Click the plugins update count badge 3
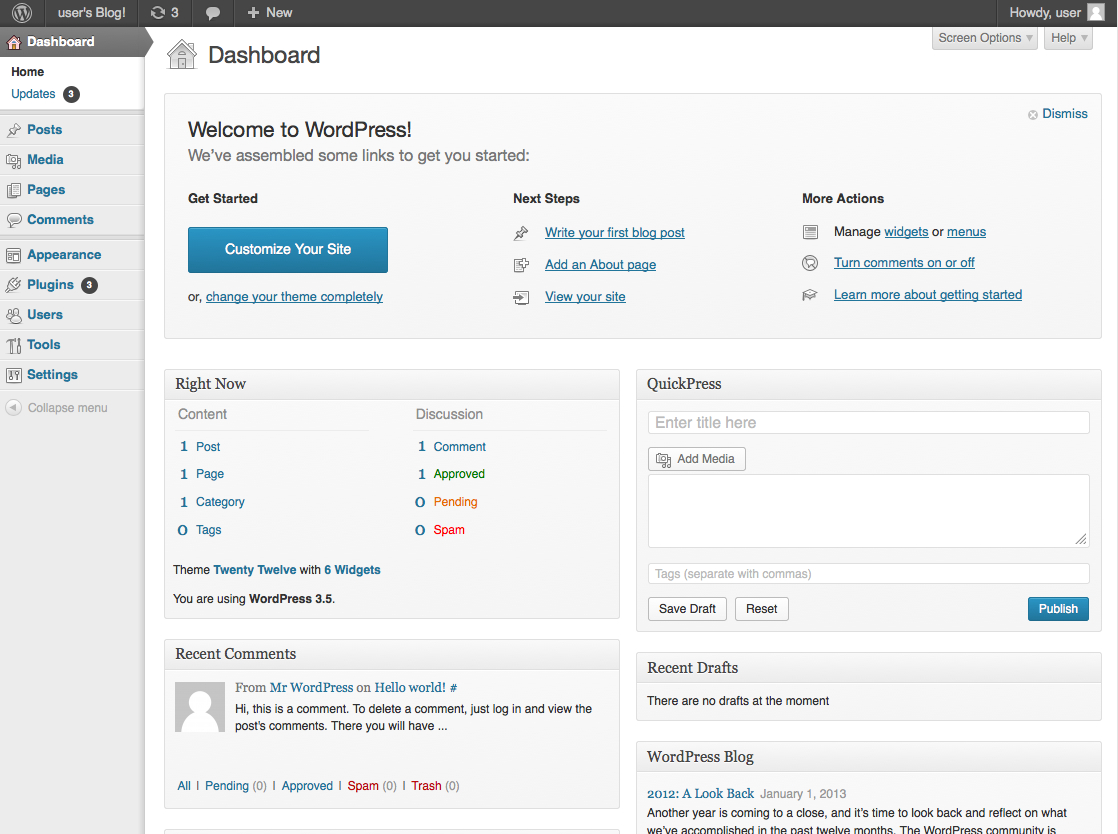The width and height of the screenshot is (1118, 834). tap(89, 285)
